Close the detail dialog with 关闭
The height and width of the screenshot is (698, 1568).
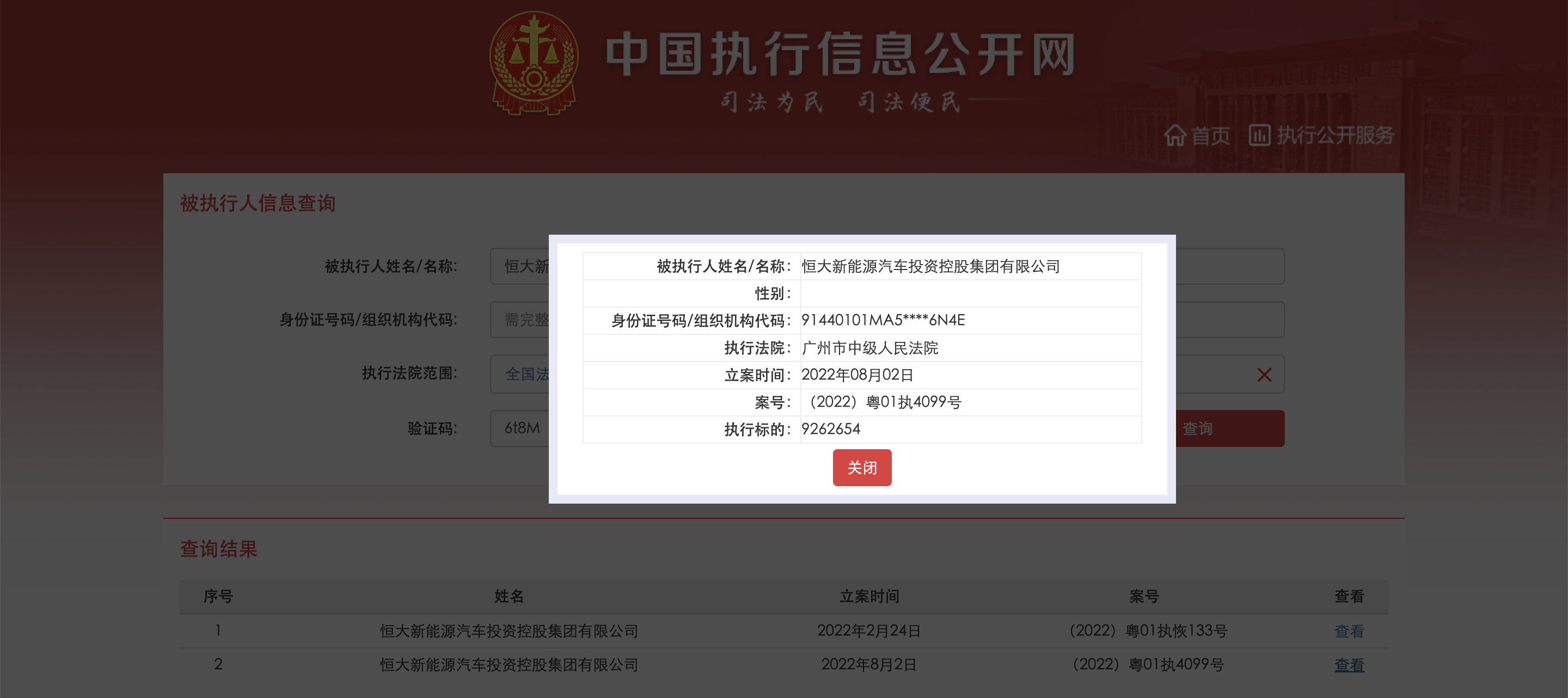[x=862, y=467]
